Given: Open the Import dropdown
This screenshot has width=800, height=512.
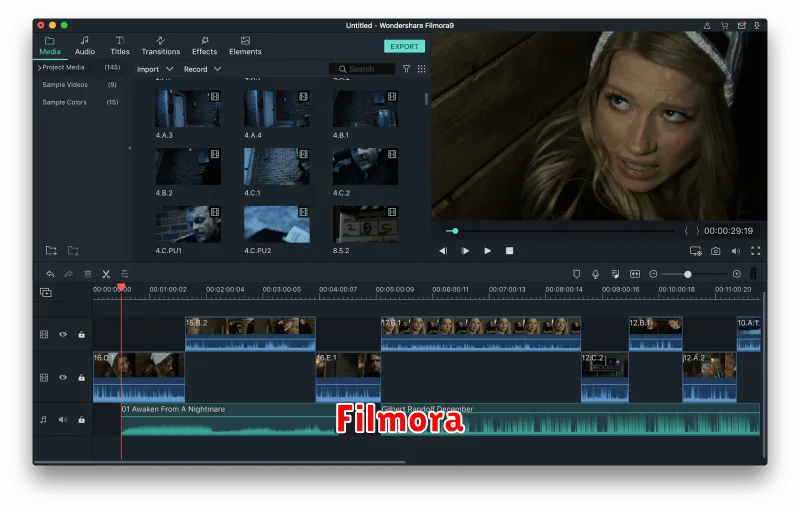Looking at the screenshot, I should point(155,69).
